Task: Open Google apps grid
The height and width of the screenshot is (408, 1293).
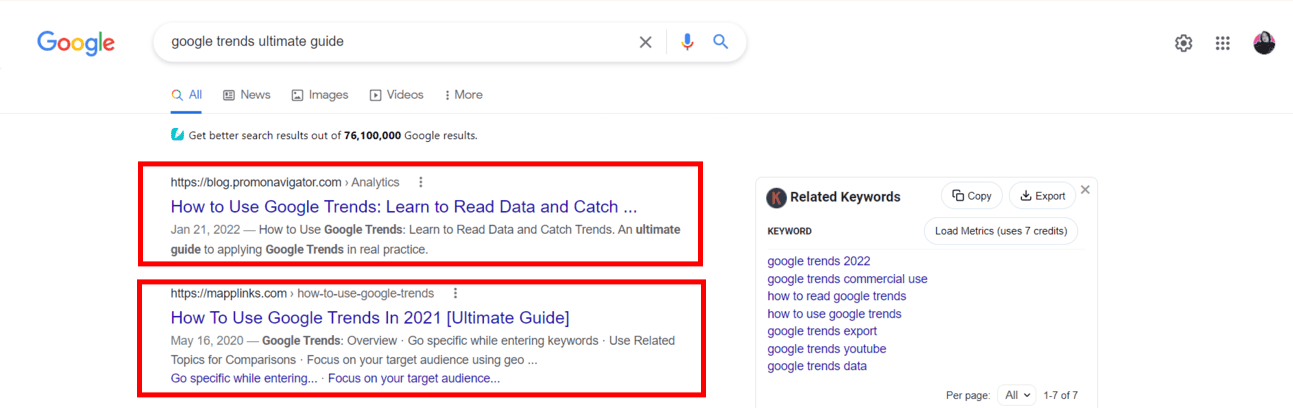Action: click(x=1222, y=43)
